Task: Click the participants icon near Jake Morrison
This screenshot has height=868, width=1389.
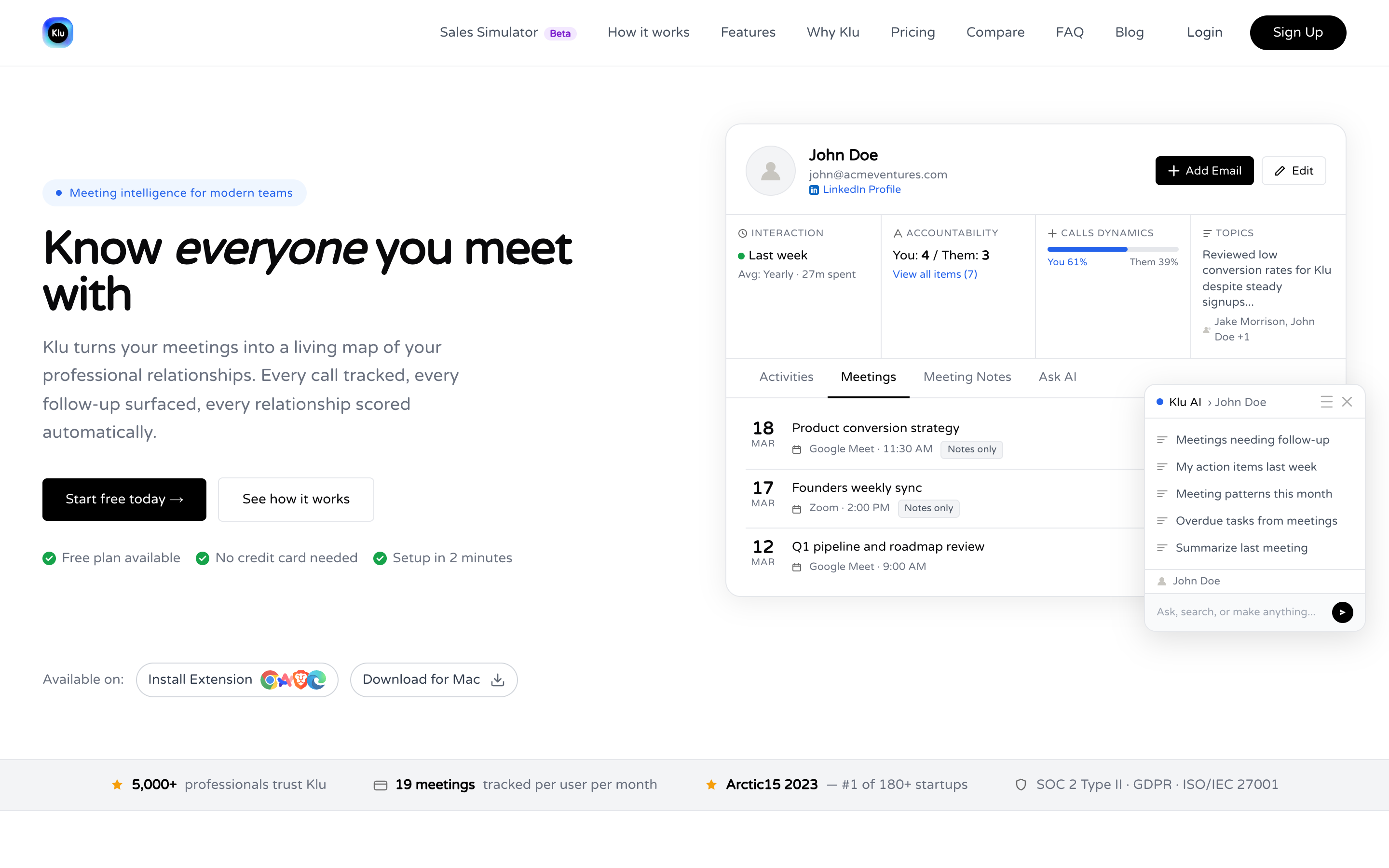Action: (1207, 329)
